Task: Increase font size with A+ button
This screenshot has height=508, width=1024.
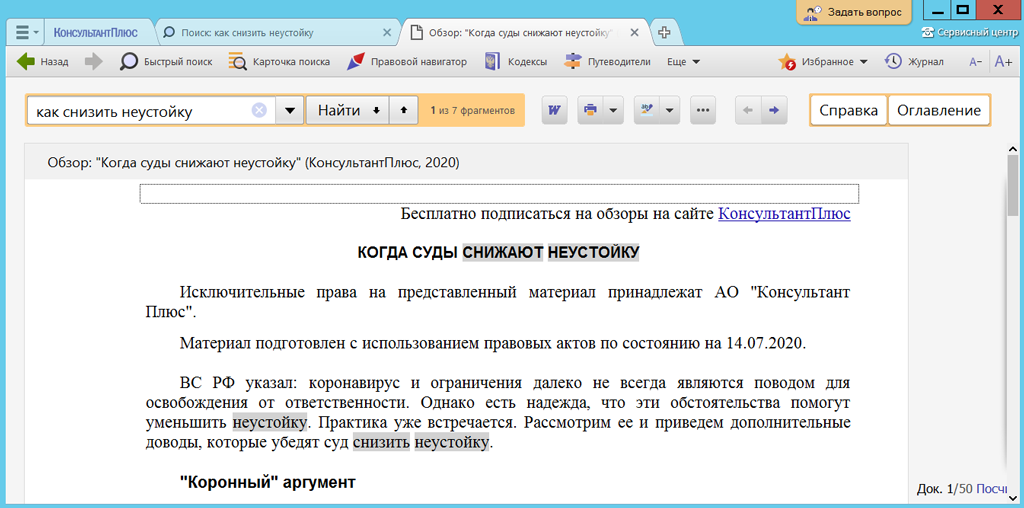Action: [x=1002, y=62]
